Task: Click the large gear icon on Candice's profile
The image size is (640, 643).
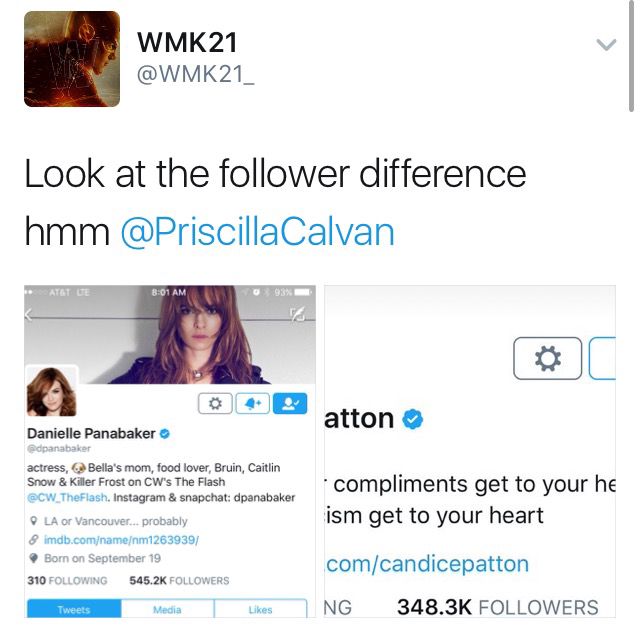Action: pos(547,358)
